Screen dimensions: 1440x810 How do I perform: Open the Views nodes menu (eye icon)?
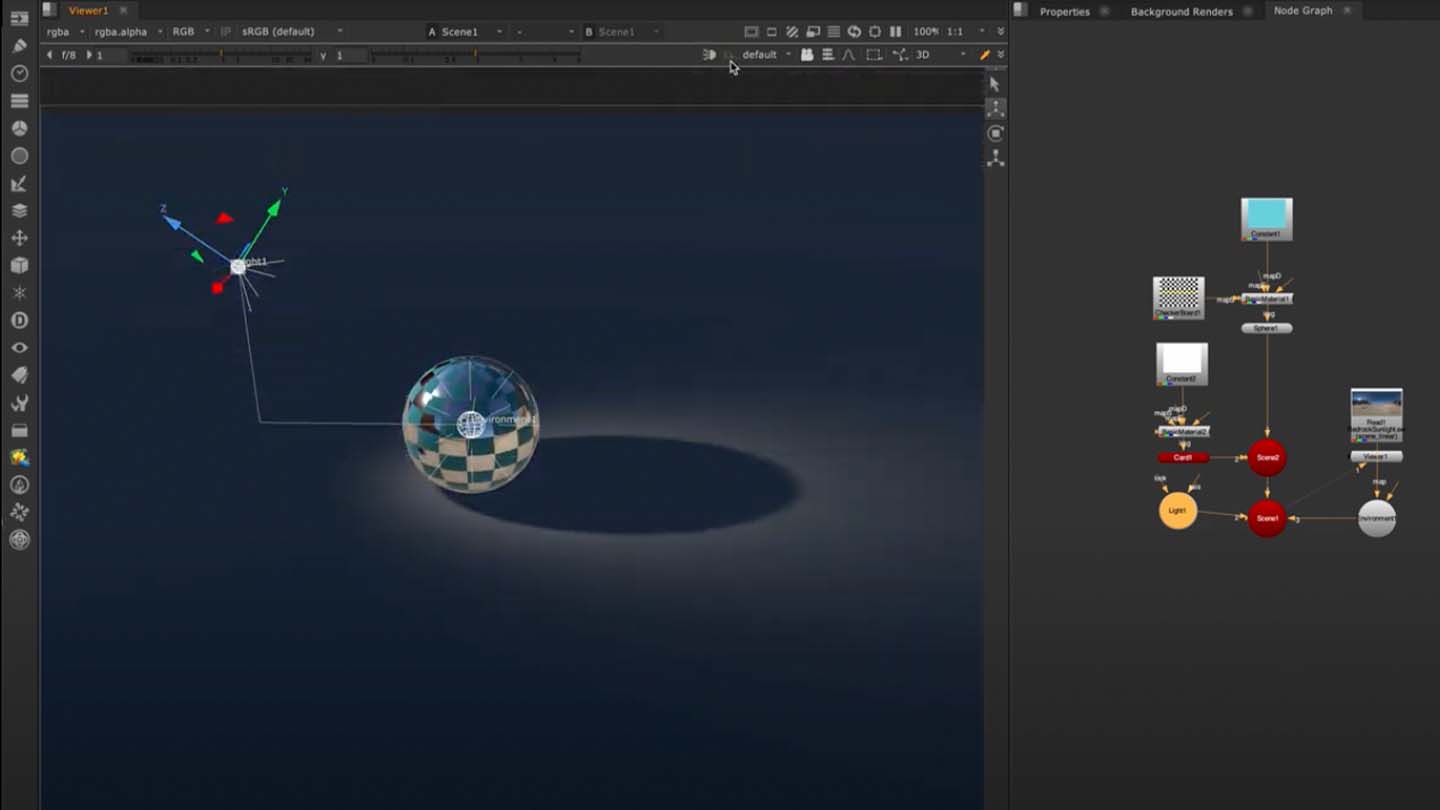pyautogui.click(x=19, y=348)
